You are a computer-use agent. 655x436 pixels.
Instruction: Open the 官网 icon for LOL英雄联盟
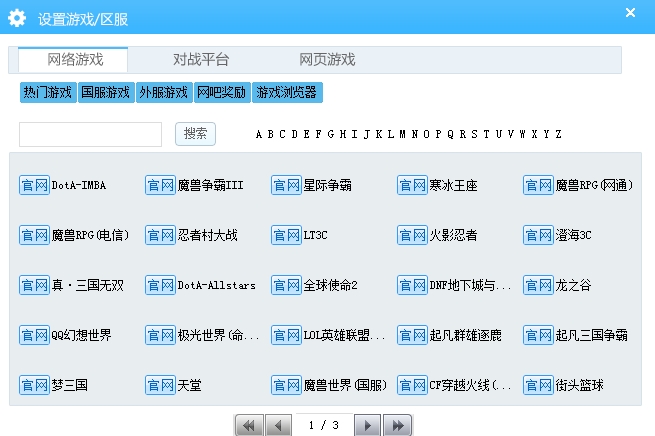287,335
